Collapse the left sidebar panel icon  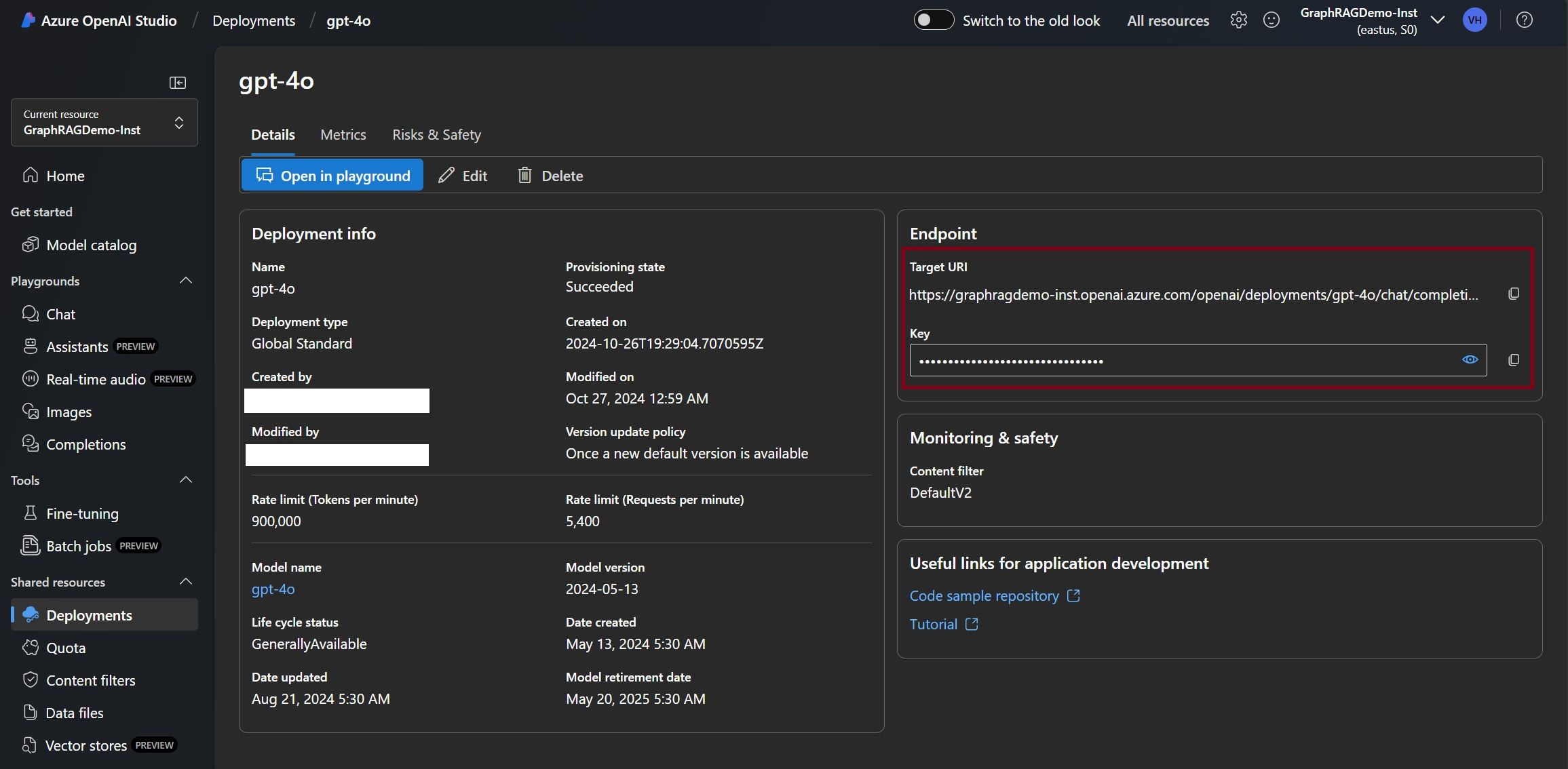(x=178, y=83)
